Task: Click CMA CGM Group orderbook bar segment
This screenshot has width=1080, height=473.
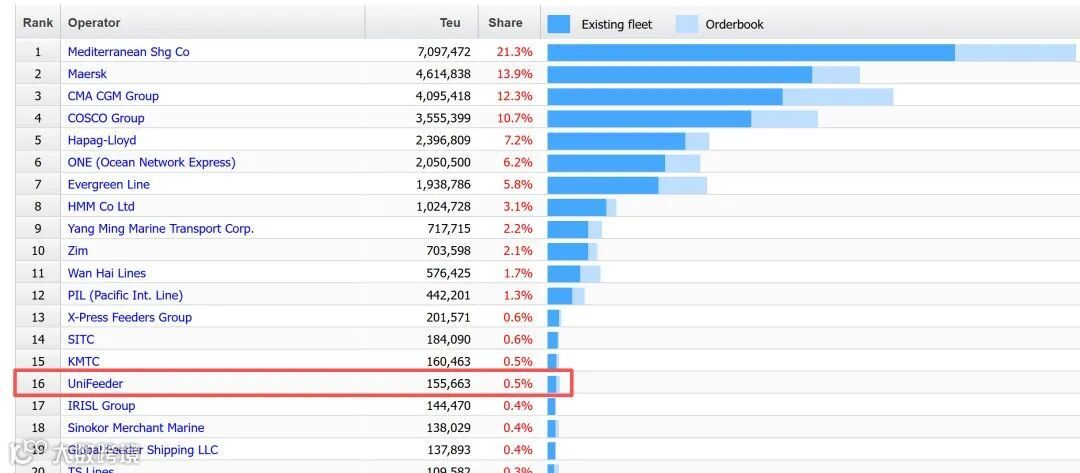Action: pyautogui.click(x=838, y=96)
